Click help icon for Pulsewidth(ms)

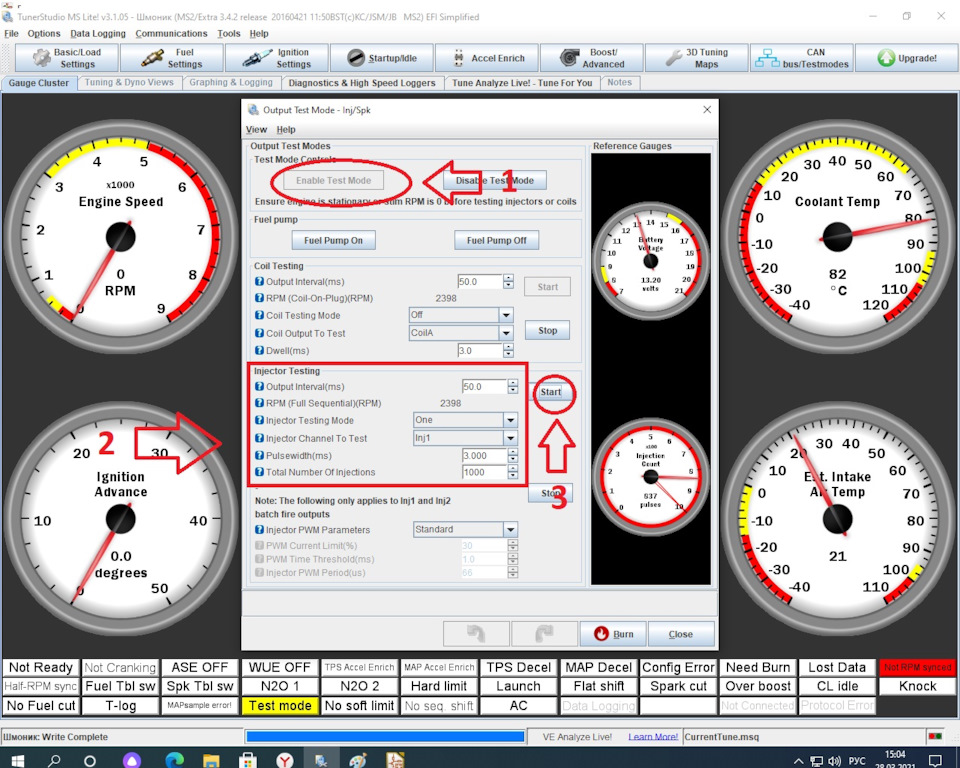pos(260,456)
